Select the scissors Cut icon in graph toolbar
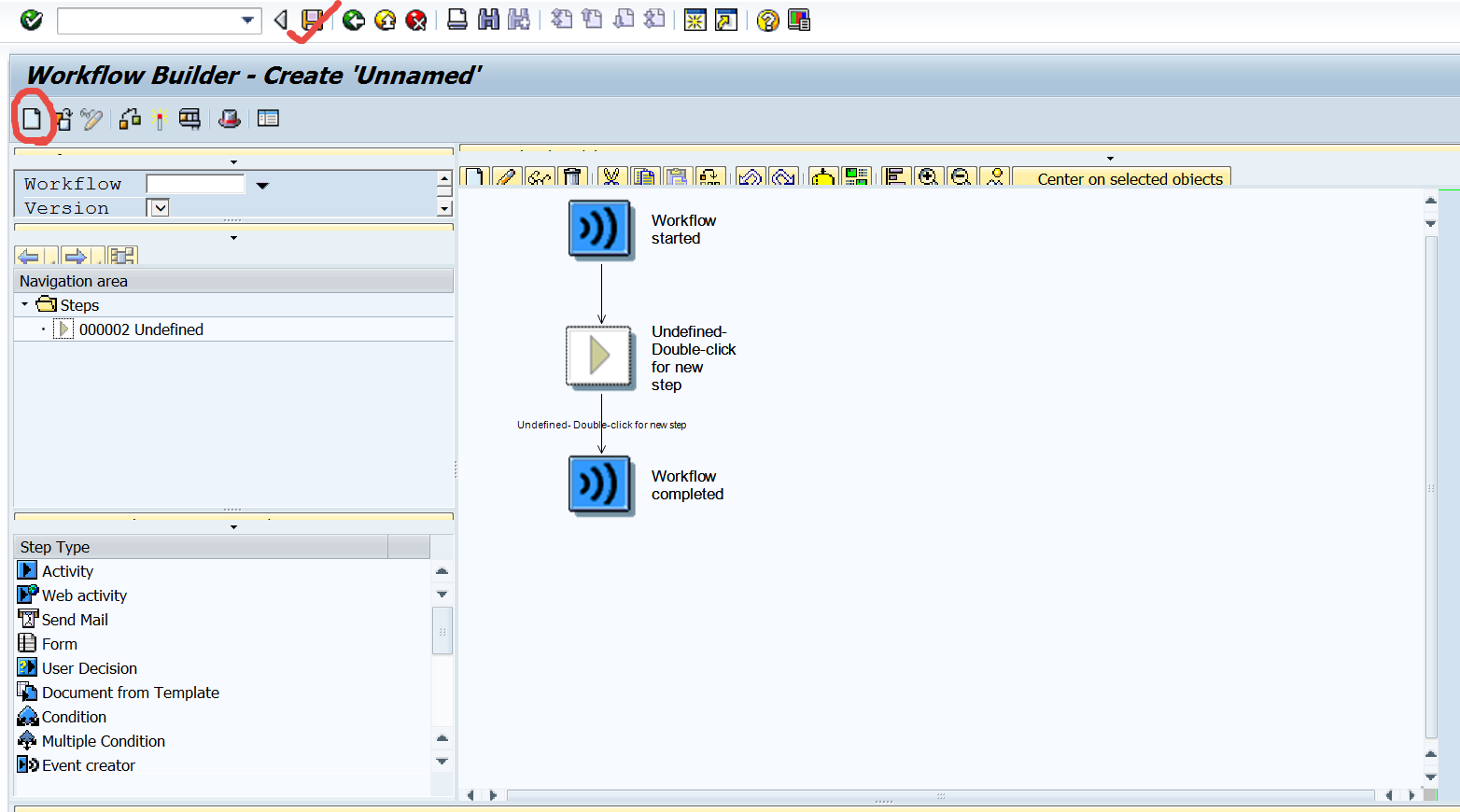This screenshot has width=1460, height=812. pyautogui.click(x=611, y=176)
